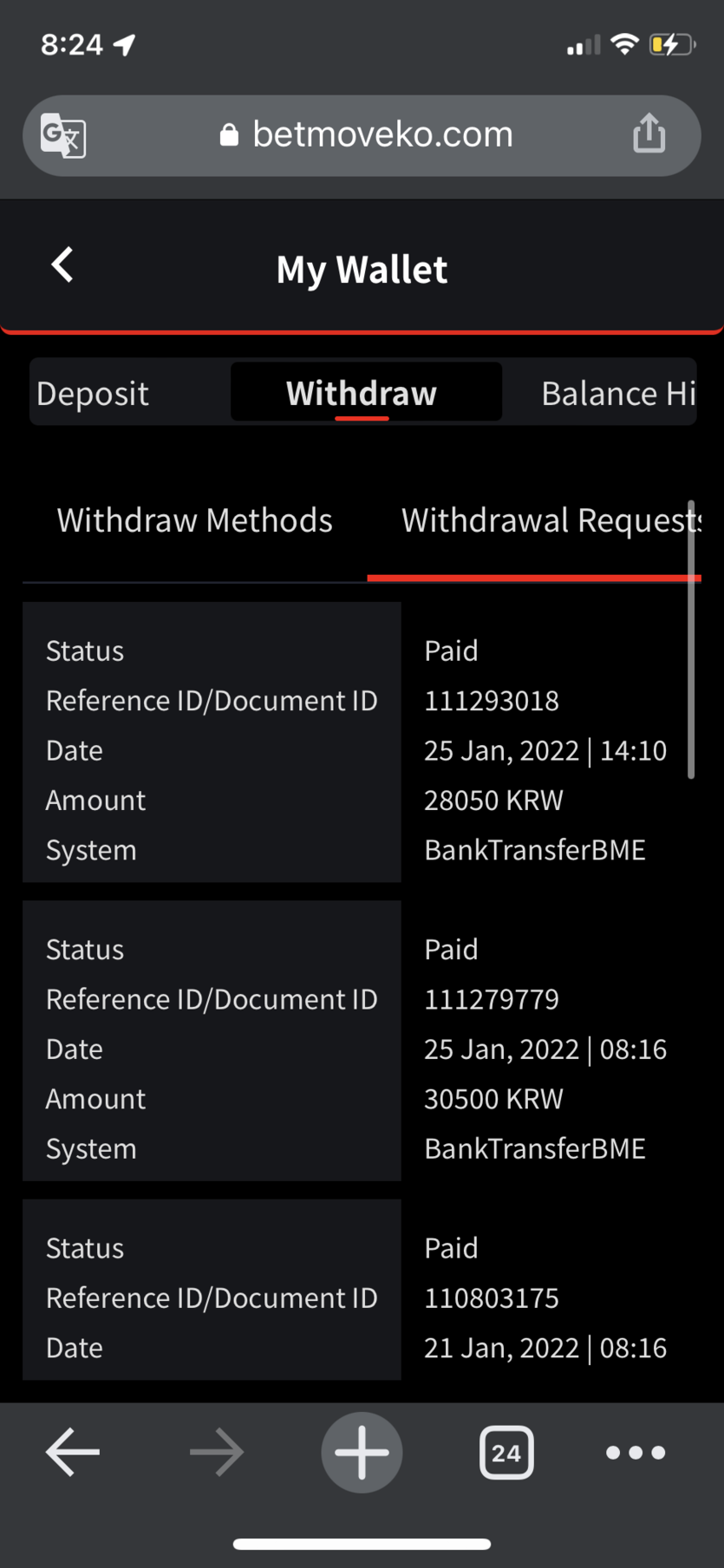Click the vertical scrollbar on request list

tap(691, 640)
